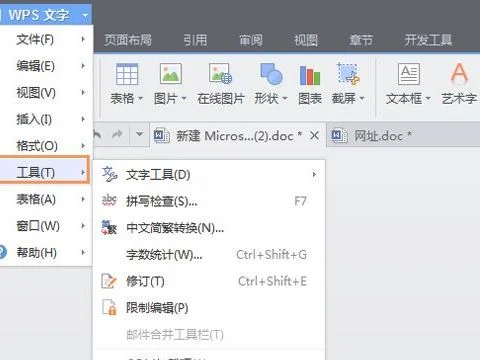Click the 艺术字 word art icon
Image resolution: width=480 pixels, height=360 pixels.
[x=459, y=73]
